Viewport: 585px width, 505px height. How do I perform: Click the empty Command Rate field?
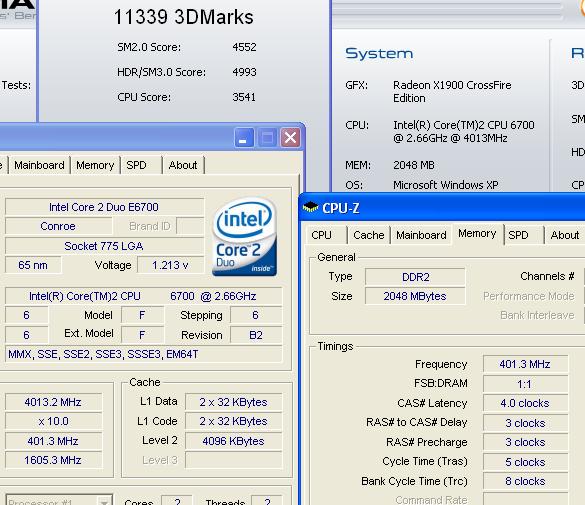click(525, 499)
